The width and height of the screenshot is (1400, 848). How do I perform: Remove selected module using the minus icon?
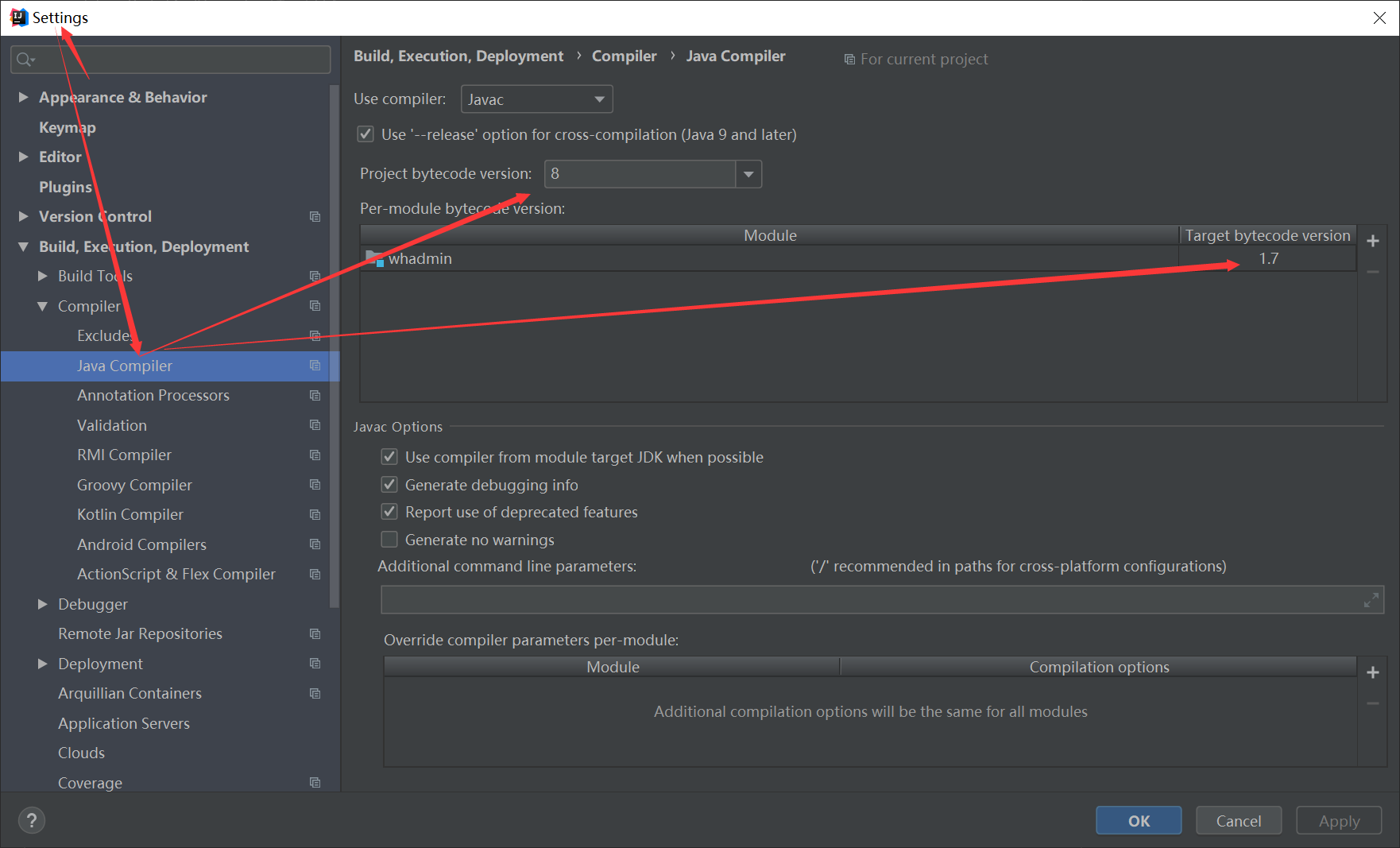[1373, 271]
